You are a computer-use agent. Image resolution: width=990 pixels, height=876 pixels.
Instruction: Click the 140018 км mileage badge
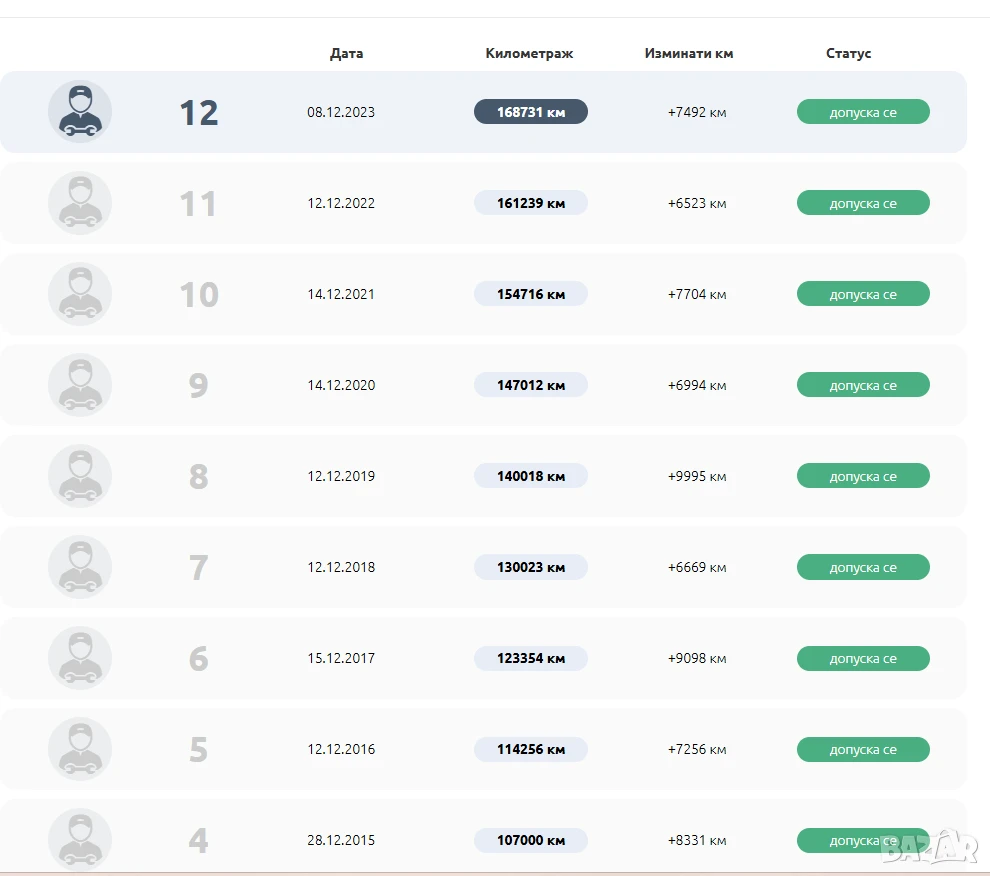pyautogui.click(x=531, y=476)
